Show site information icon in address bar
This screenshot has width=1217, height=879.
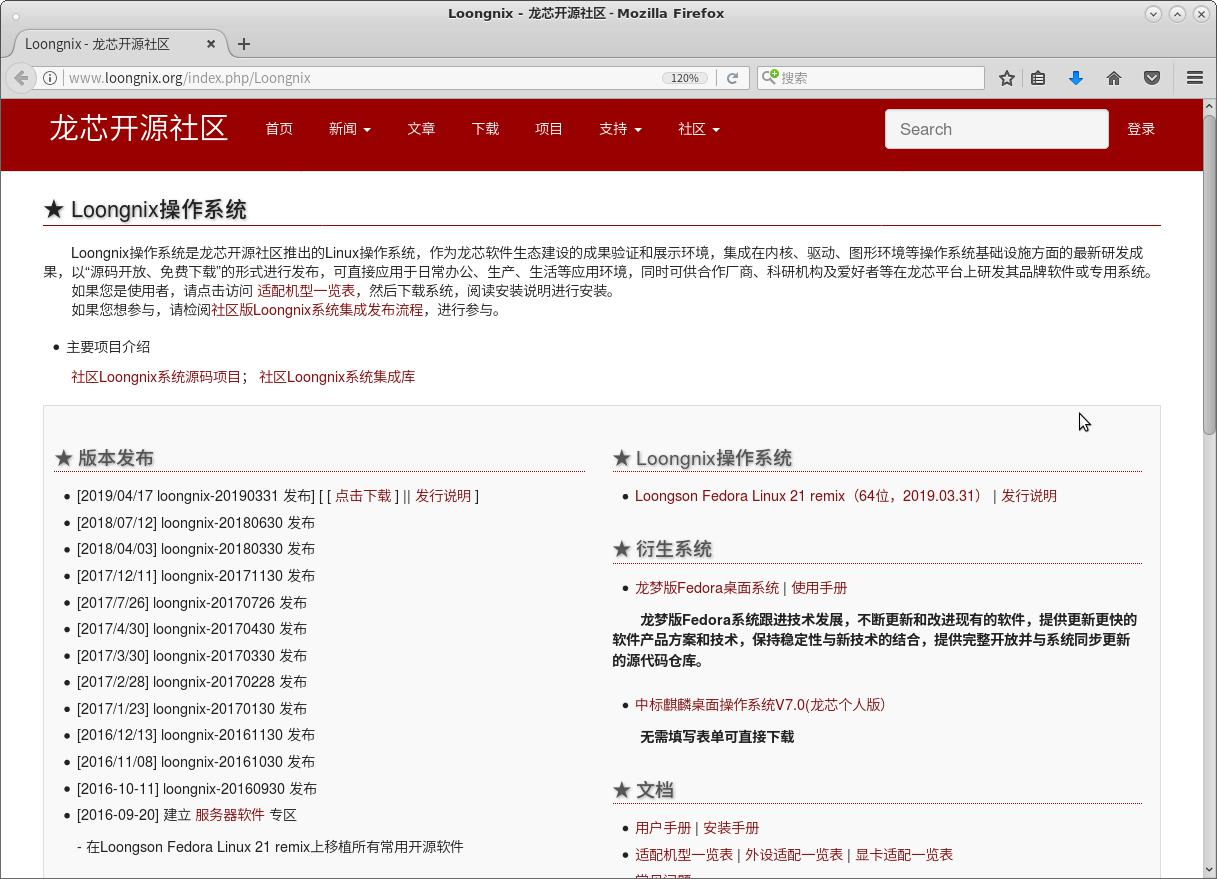[x=49, y=78]
